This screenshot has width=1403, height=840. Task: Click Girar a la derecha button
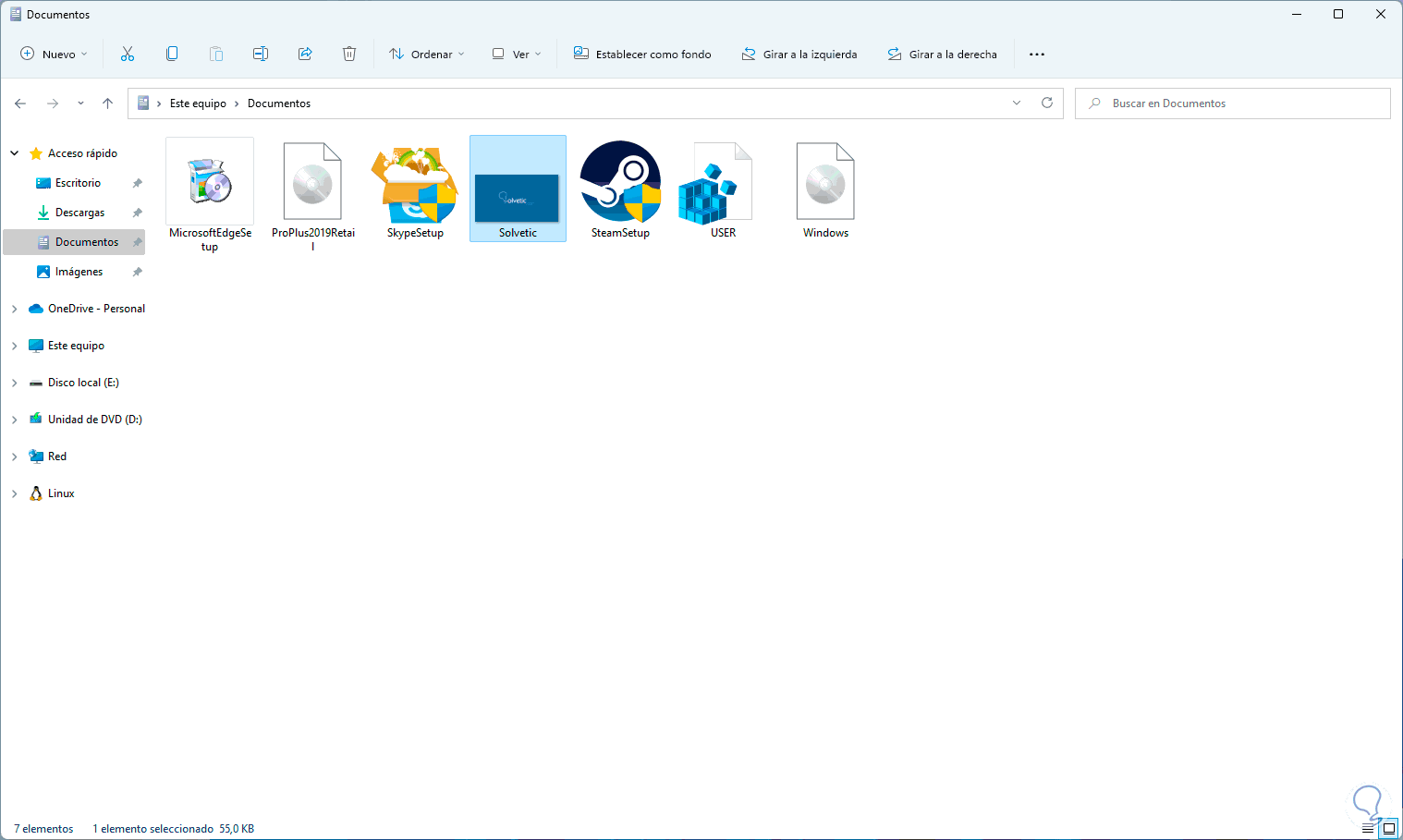point(943,55)
